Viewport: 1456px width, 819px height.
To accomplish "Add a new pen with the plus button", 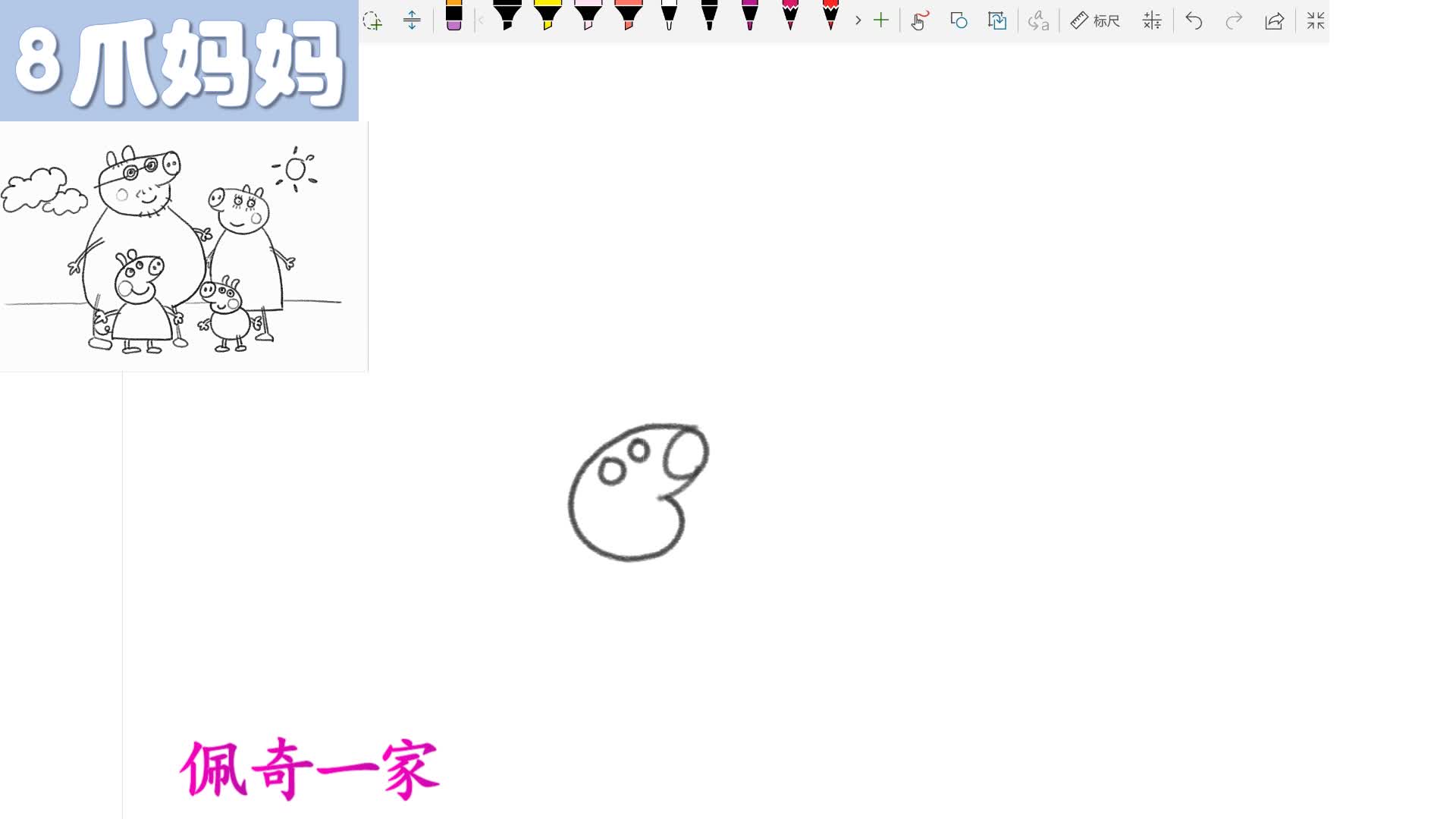I will click(881, 20).
